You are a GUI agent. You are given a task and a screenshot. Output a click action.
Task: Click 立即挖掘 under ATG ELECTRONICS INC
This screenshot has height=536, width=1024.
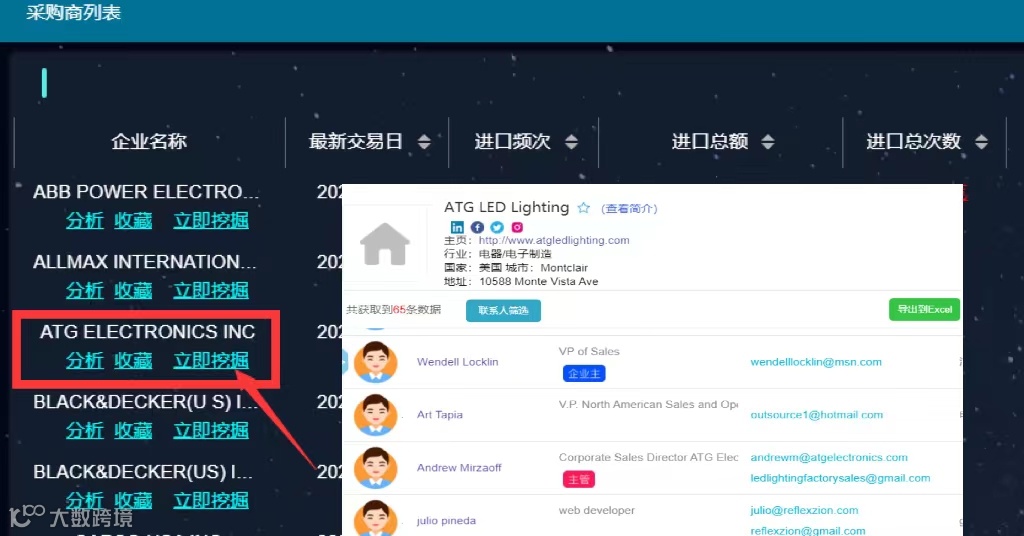tap(211, 360)
